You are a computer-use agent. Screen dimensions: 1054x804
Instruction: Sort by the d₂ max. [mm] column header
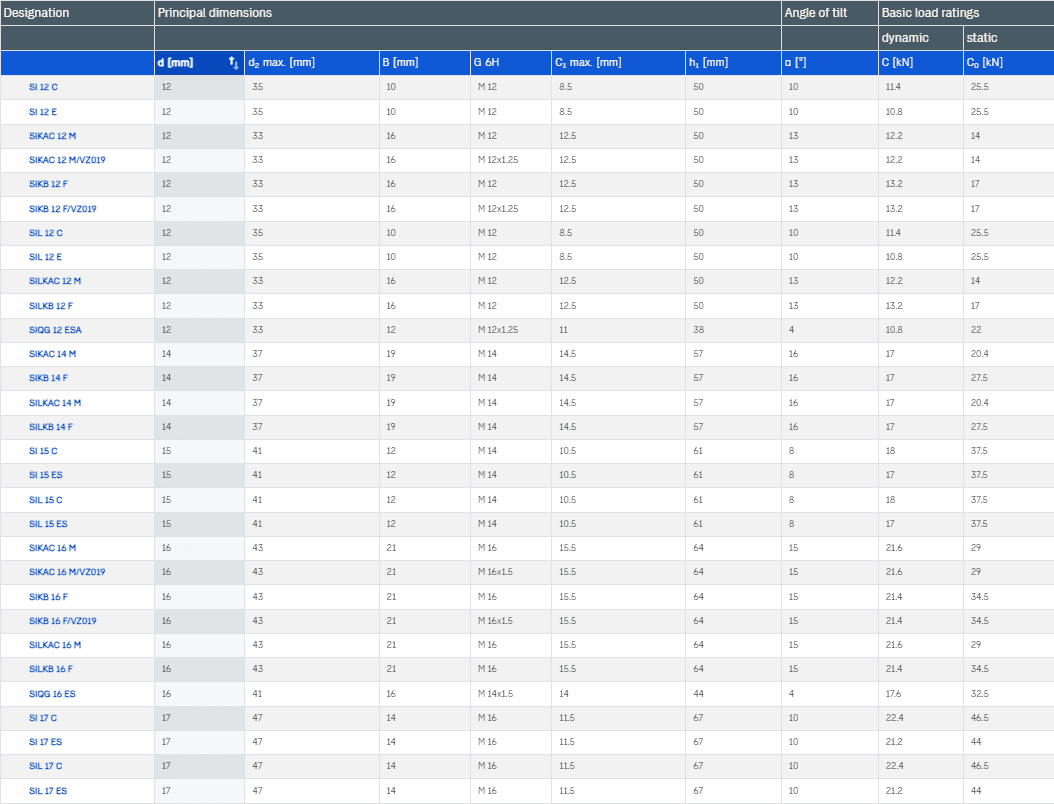click(x=281, y=63)
